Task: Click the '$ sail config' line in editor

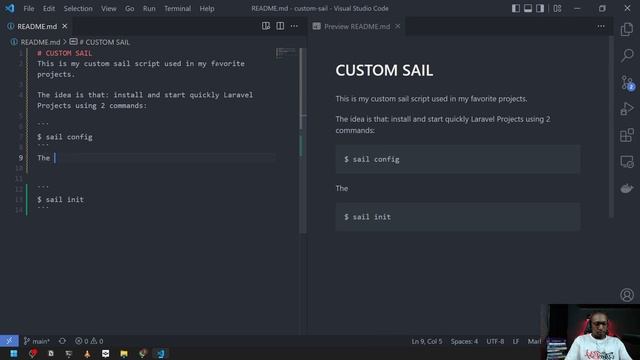Action: pyautogui.click(x=64, y=137)
